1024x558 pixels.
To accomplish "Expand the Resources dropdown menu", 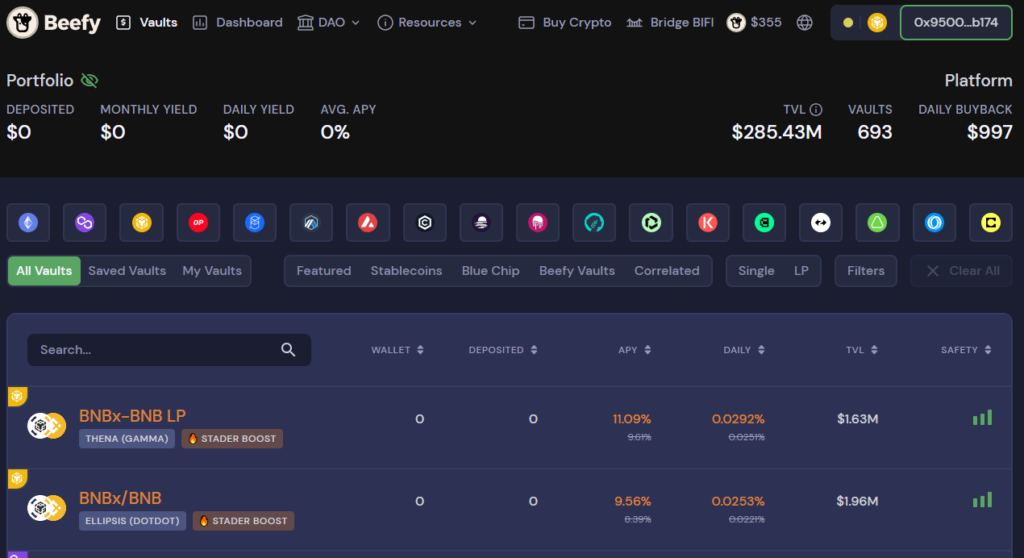I will 428,22.
